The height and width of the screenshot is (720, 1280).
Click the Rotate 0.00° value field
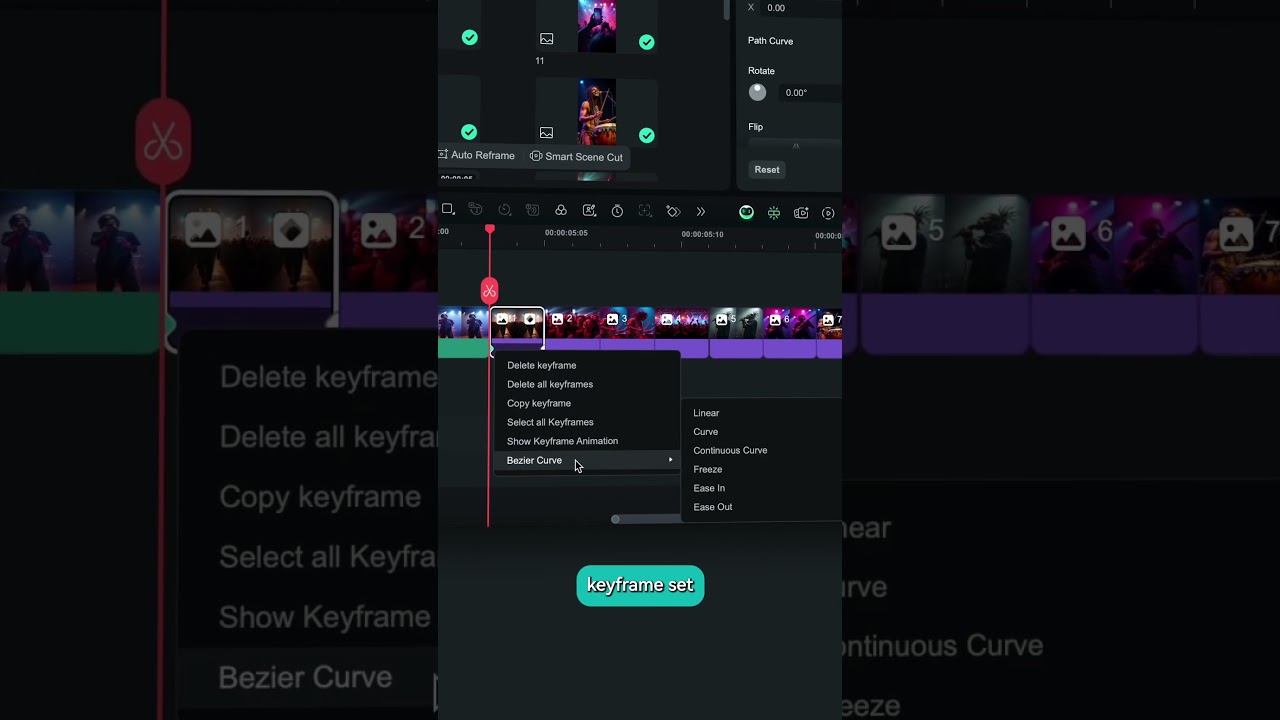point(810,93)
